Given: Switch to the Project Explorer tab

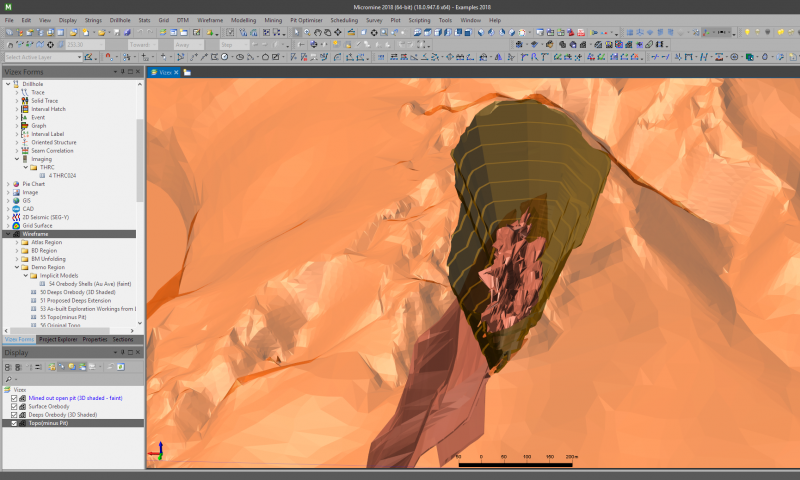Looking at the screenshot, I should coord(58,339).
